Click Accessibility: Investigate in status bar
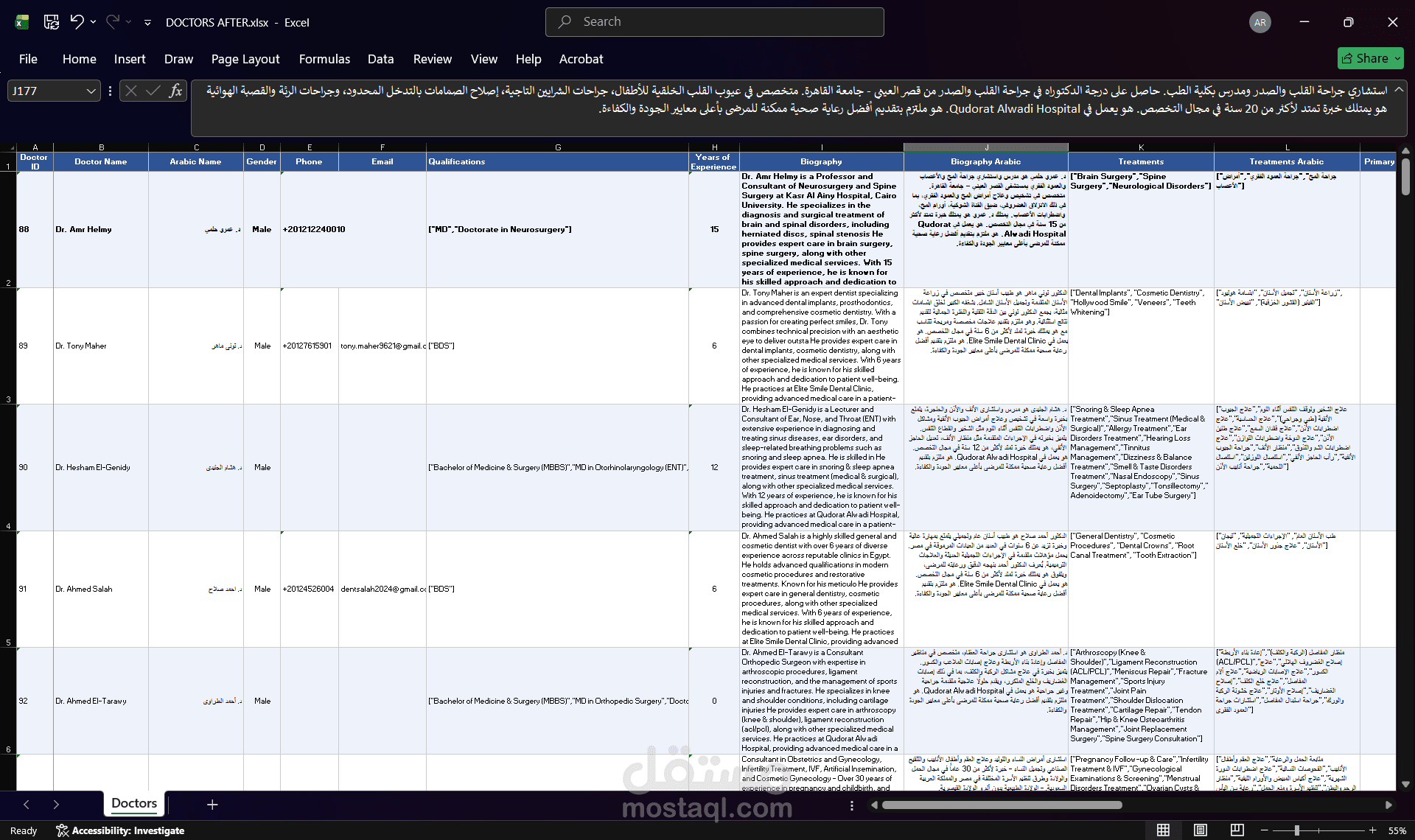Image resolution: width=1415 pixels, height=840 pixels. (120, 830)
